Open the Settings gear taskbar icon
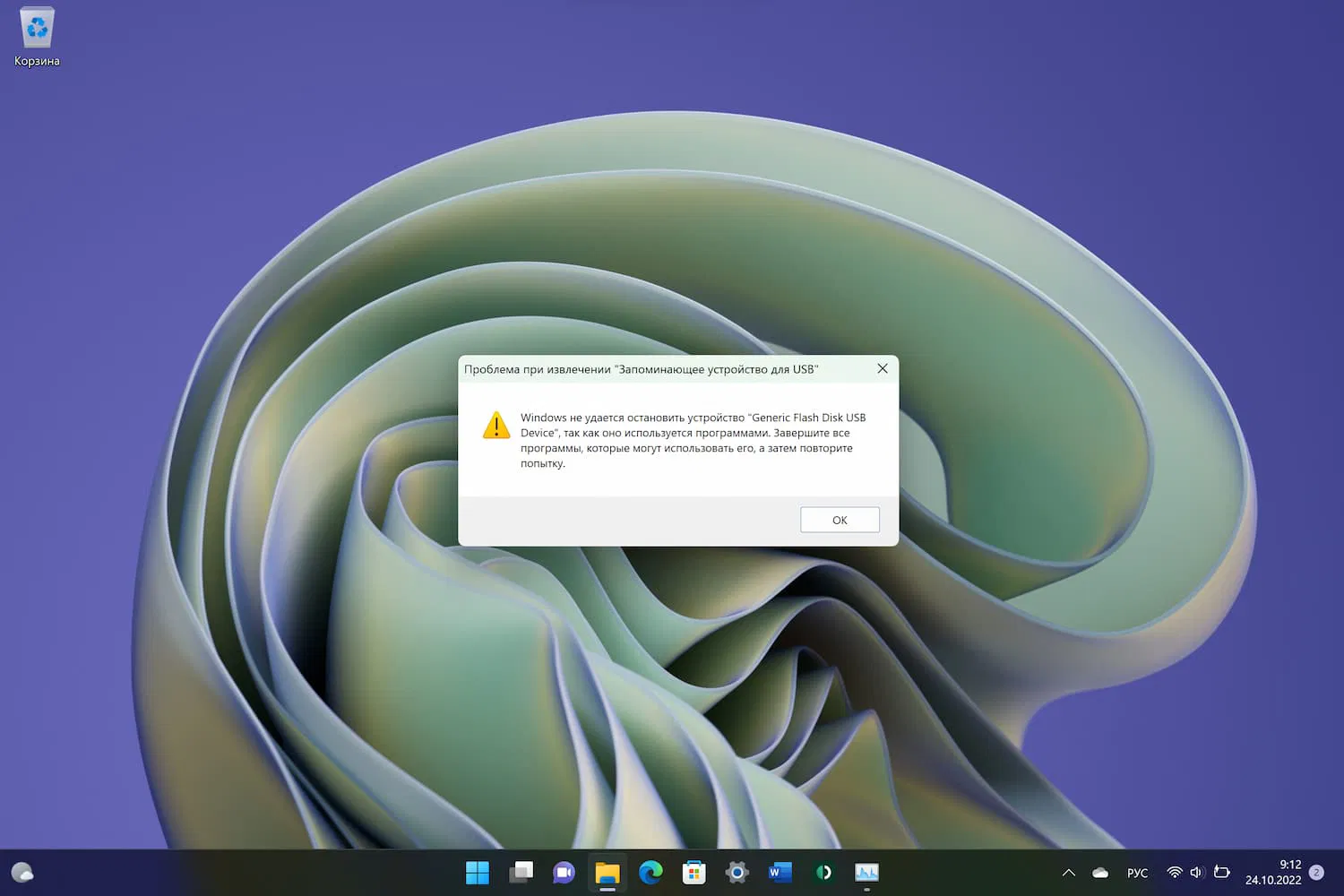Viewport: 1344px width, 896px height. [737, 872]
